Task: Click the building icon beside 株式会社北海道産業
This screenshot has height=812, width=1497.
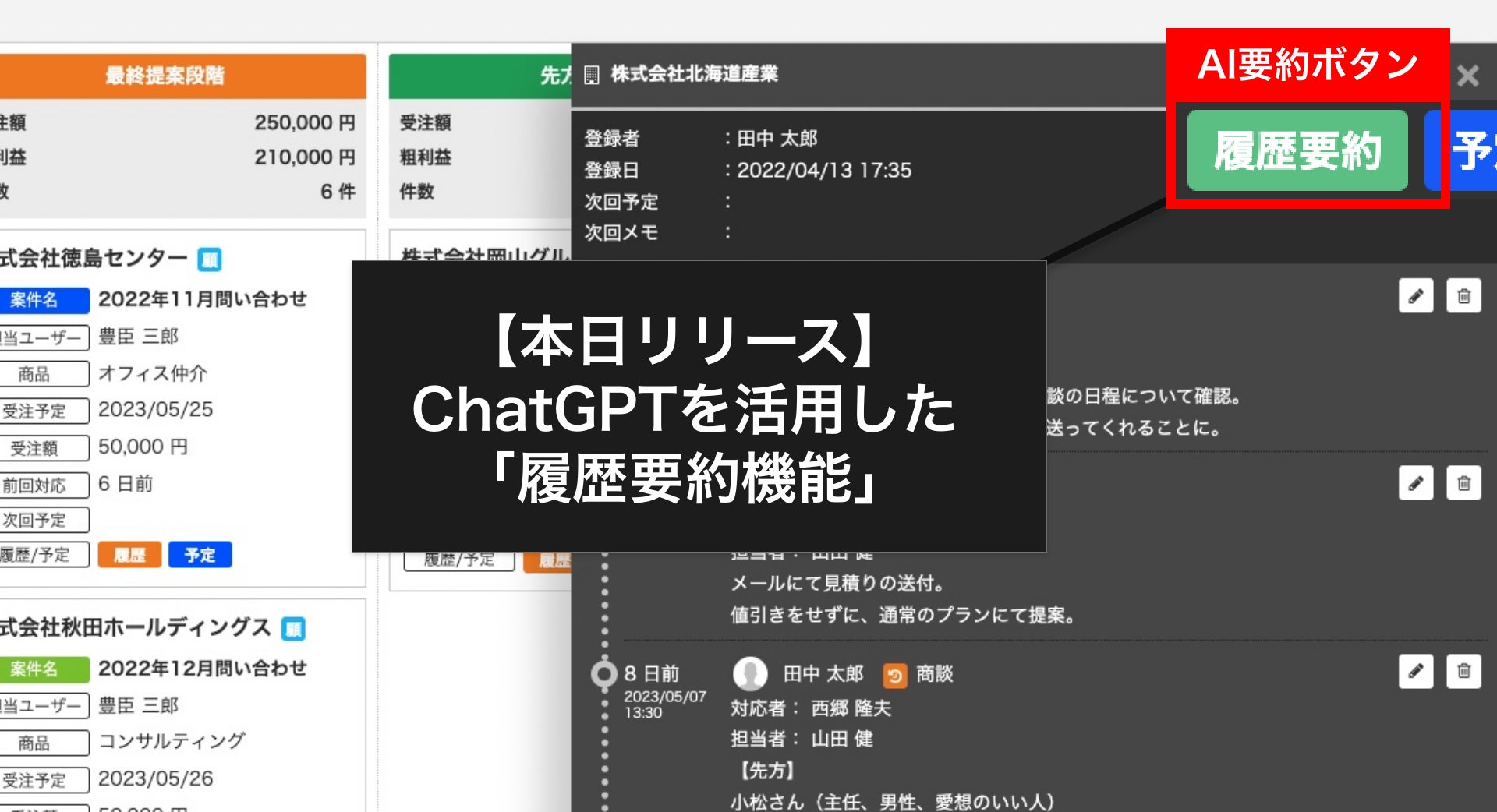Action: [592, 75]
